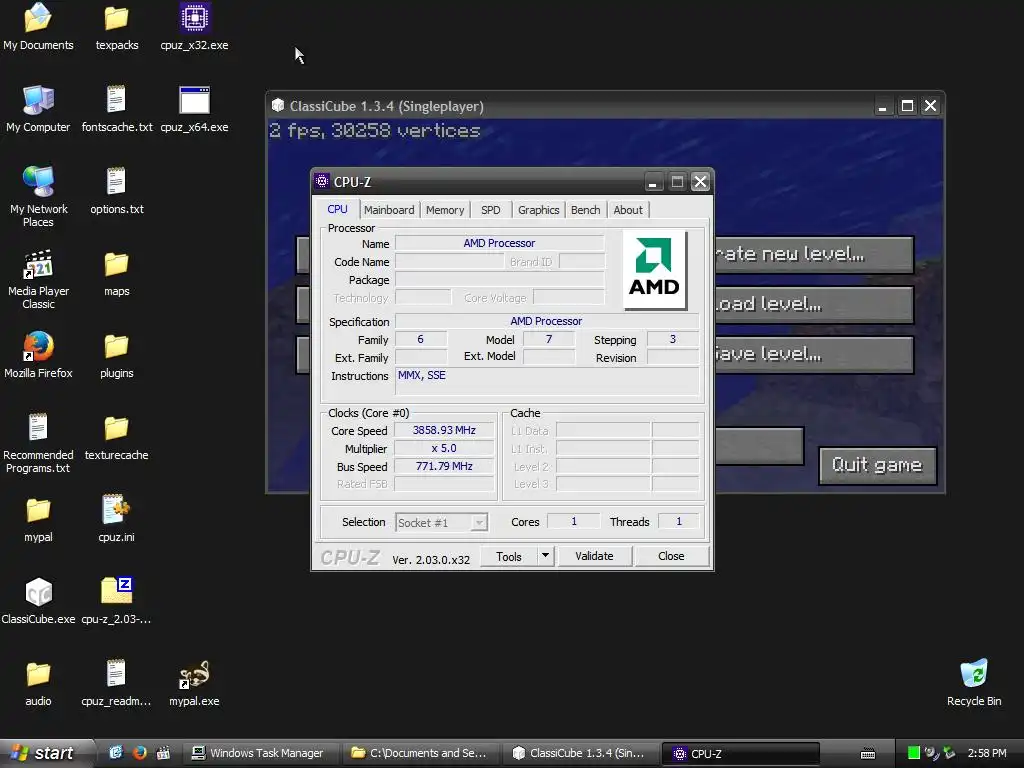Screen dimensions: 1024x768
Task: Click the ClassiCube window title icon
Action: [278, 105]
